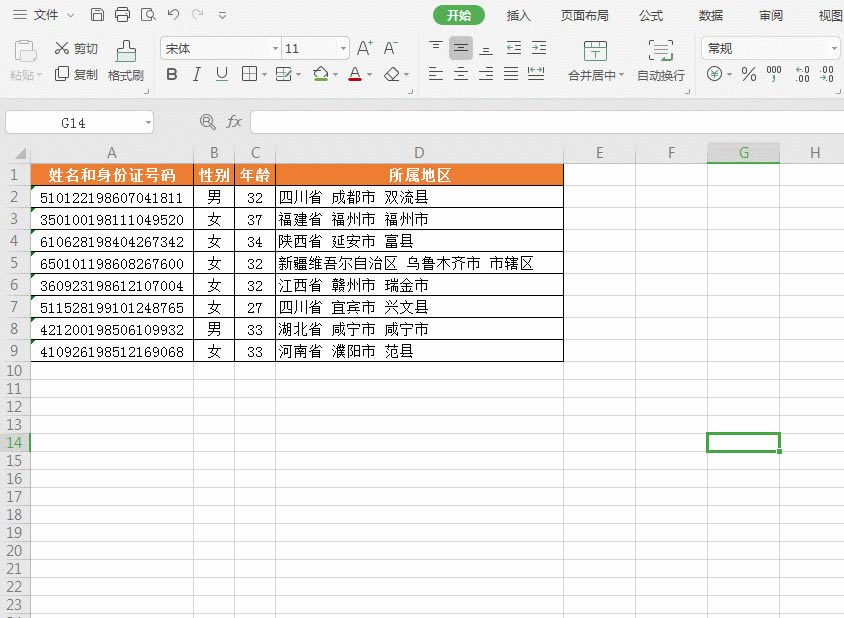Decrease the font size with the A- icon

click(x=391, y=48)
